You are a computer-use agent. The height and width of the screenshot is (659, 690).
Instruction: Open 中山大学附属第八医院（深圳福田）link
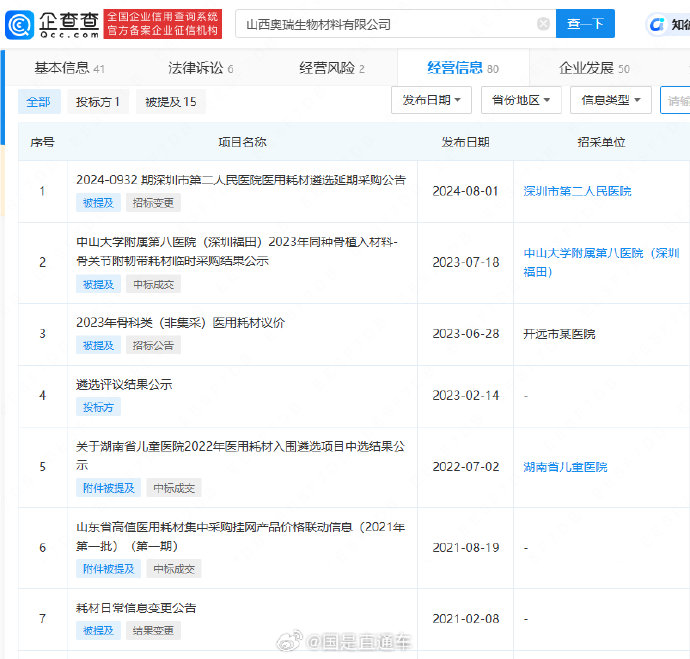[601, 262]
